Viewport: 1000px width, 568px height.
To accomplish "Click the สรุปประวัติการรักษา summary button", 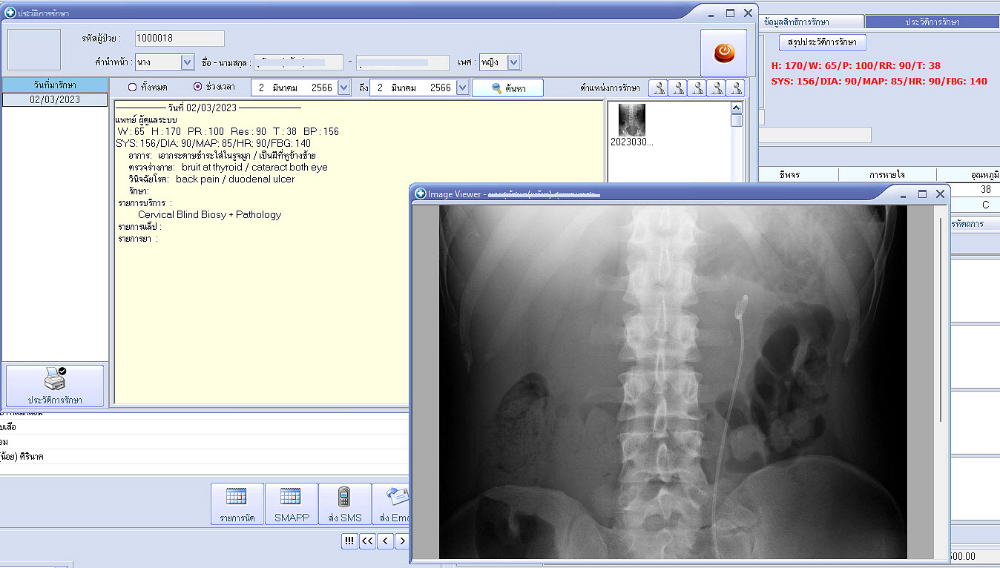I will click(x=822, y=42).
